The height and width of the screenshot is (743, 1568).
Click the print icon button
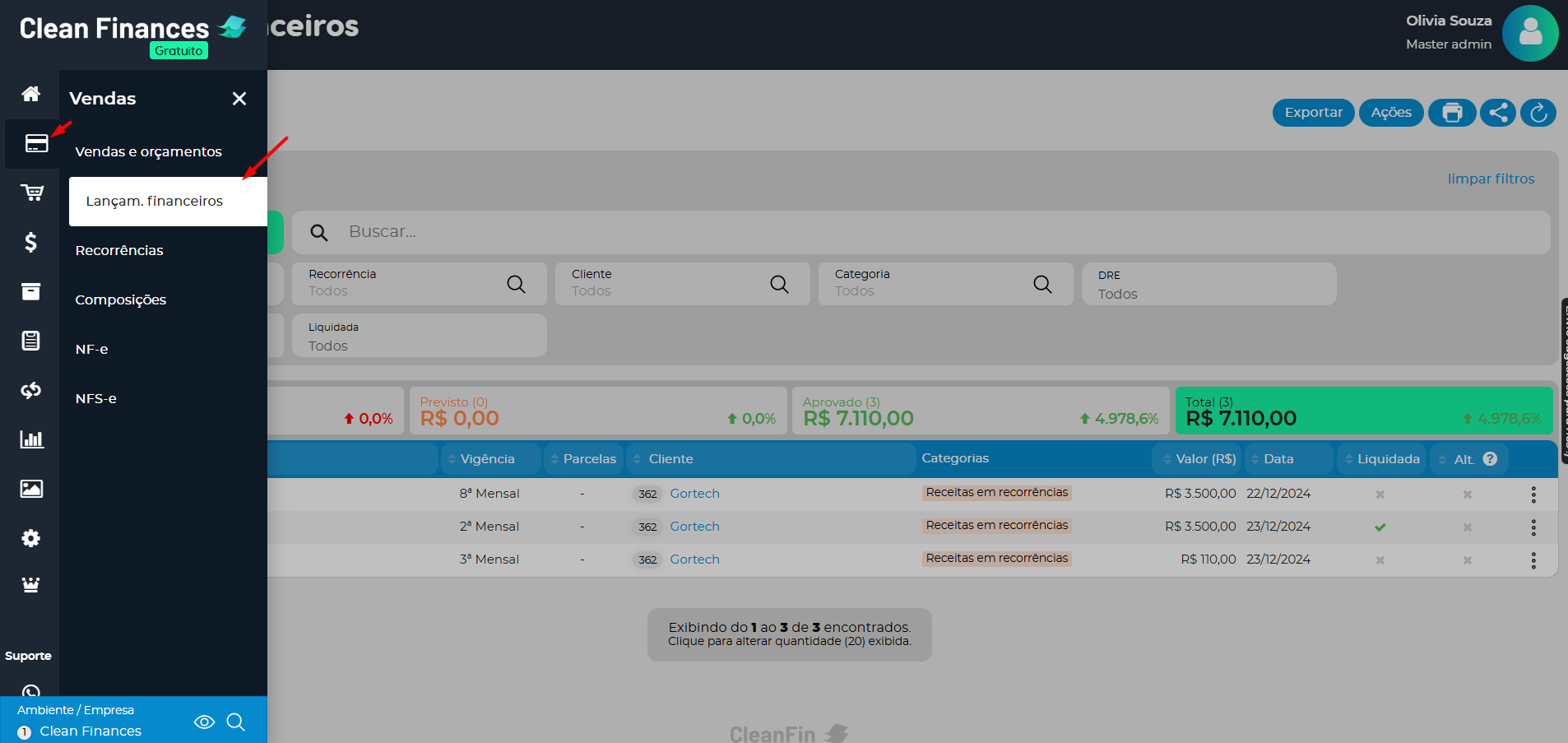pos(1452,113)
